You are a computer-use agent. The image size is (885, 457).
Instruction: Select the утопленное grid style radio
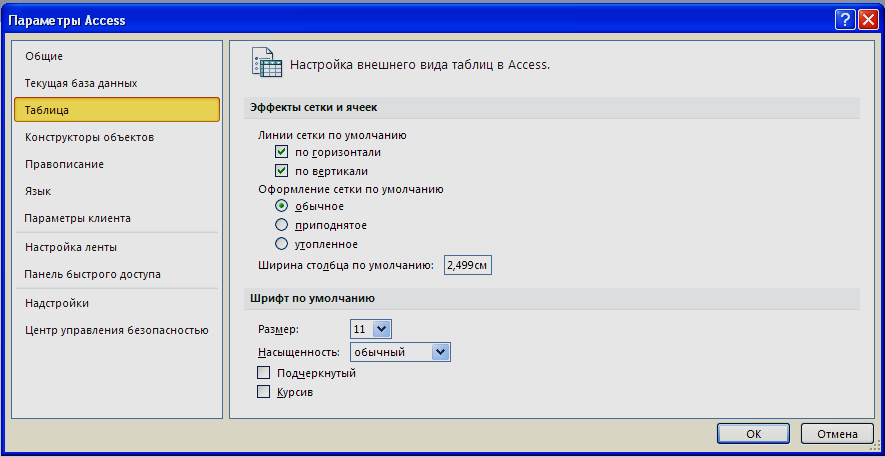tap(282, 244)
